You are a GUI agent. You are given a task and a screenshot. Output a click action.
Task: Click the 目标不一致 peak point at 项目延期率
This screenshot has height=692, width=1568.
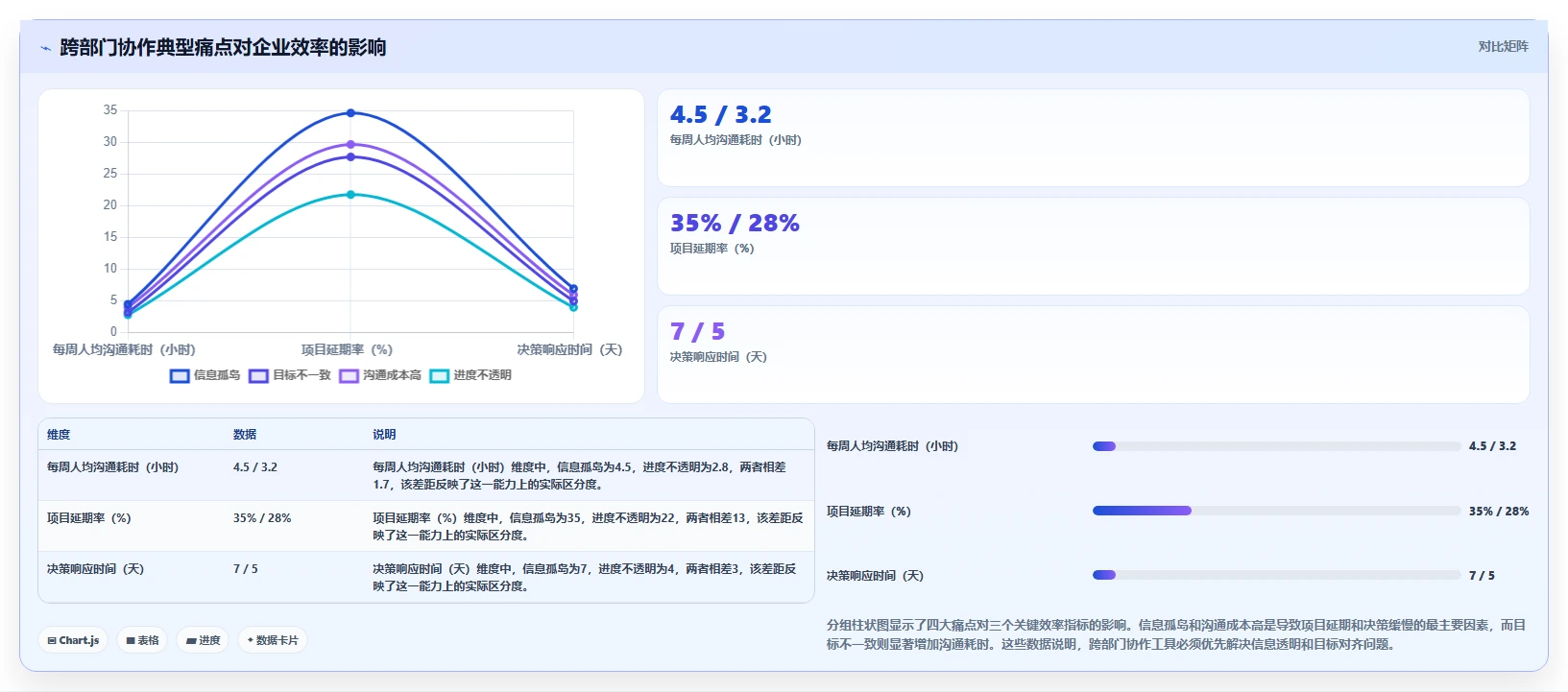point(350,157)
